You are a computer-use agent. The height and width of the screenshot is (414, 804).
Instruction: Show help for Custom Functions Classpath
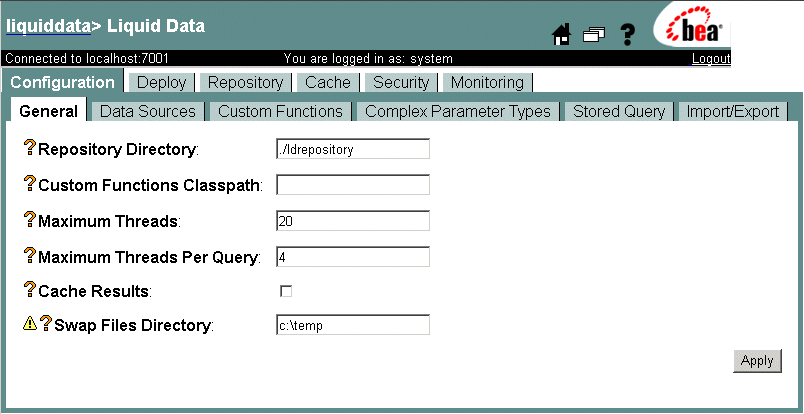click(x=30, y=184)
